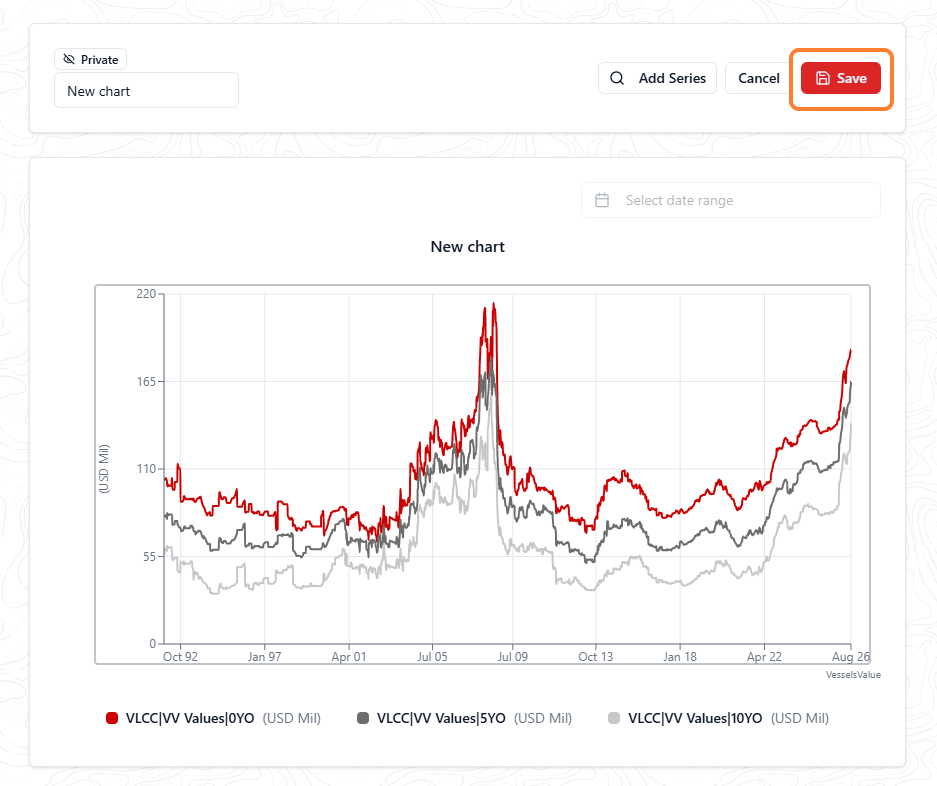
Task: Click the dark gray VLCC 5YO legend swatch
Action: pos(363,718)
